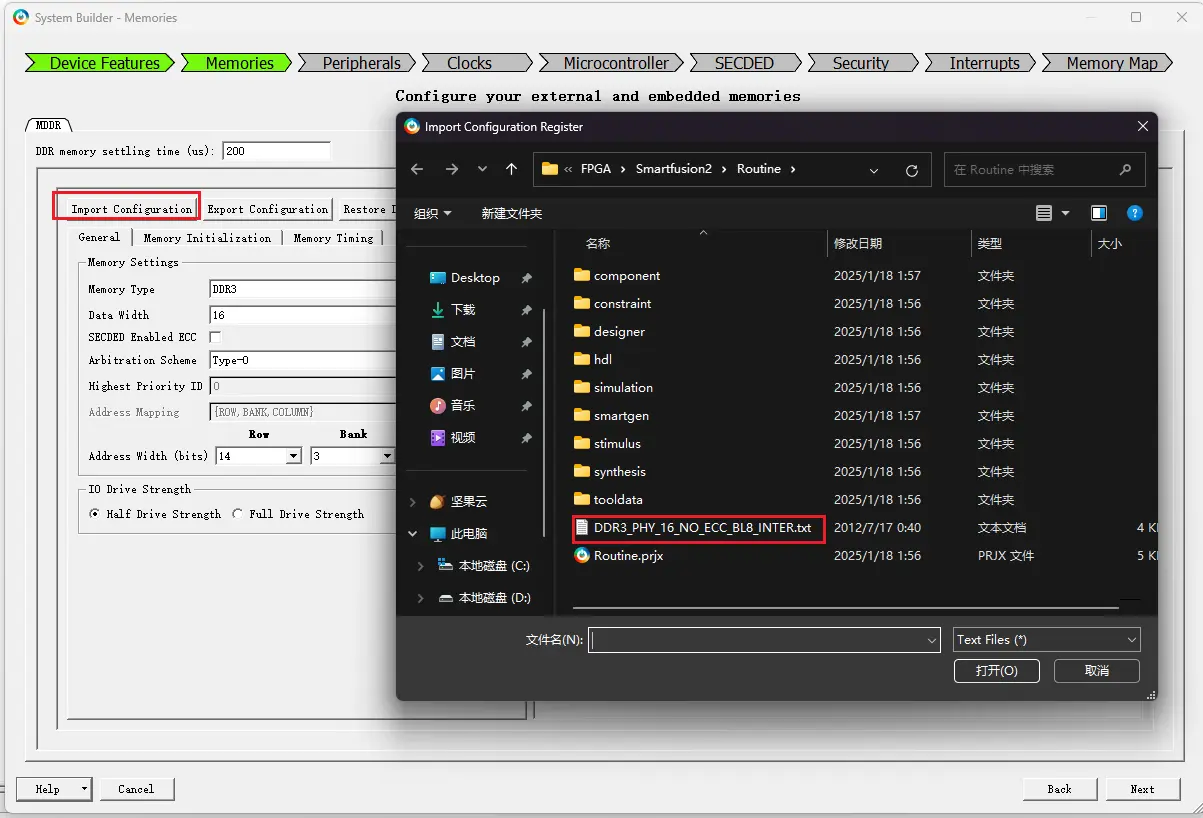Click the 打开(O) button
Viewport: 1203px width, 818px height.
coord(996,671)
